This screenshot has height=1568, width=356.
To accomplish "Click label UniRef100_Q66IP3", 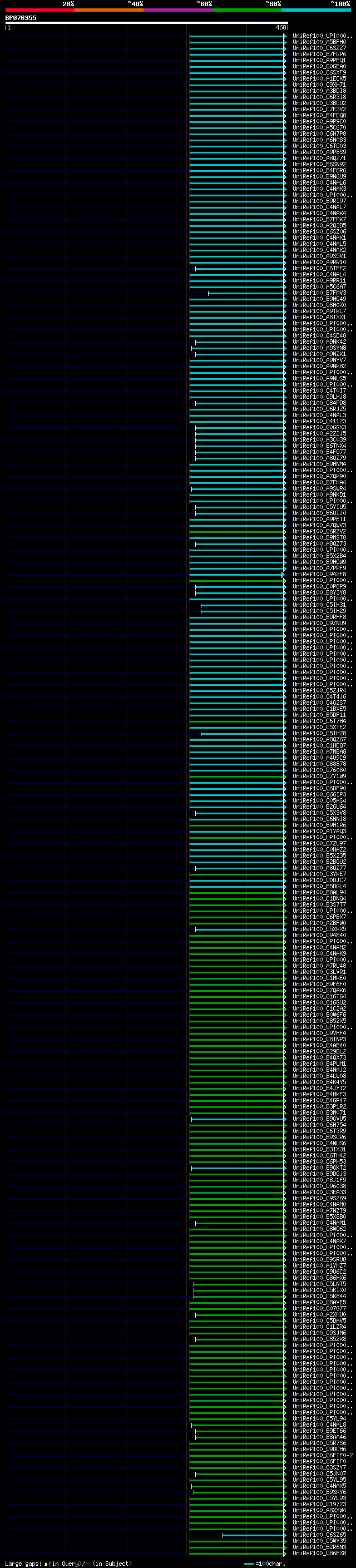I will click(319, 794).
